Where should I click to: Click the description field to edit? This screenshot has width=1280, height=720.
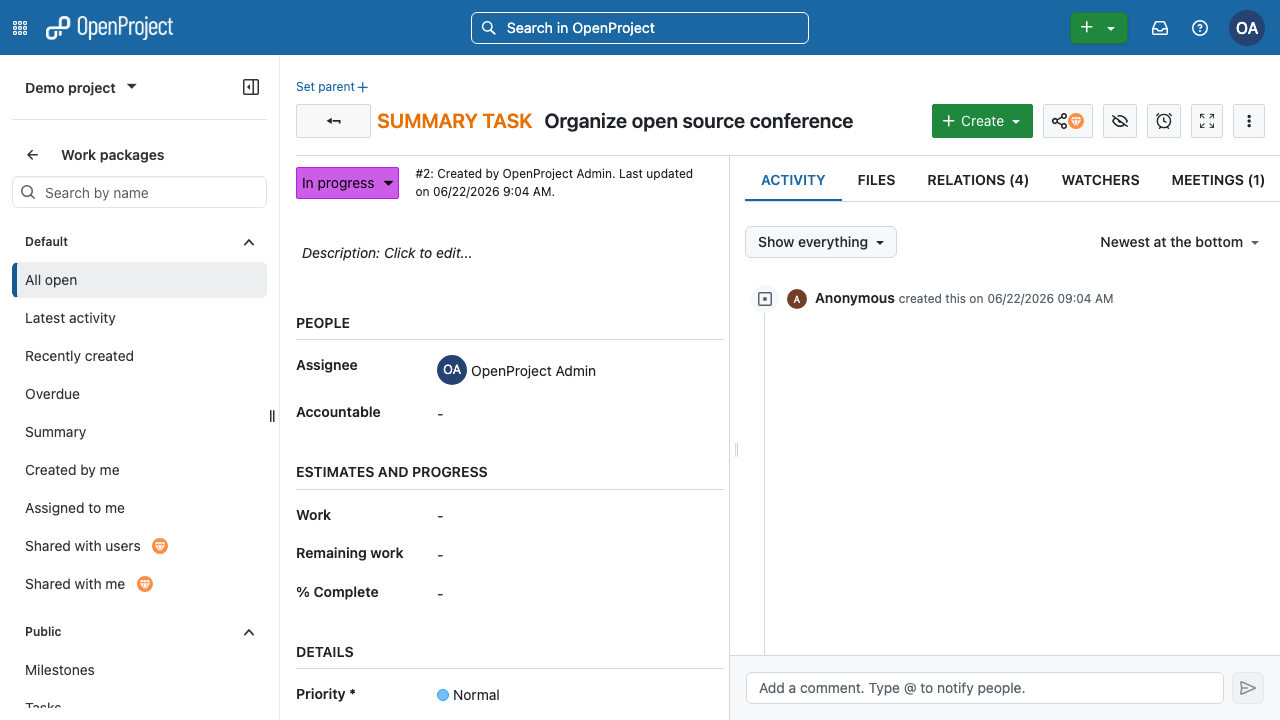pyautogui.click(x=510, y=253)
